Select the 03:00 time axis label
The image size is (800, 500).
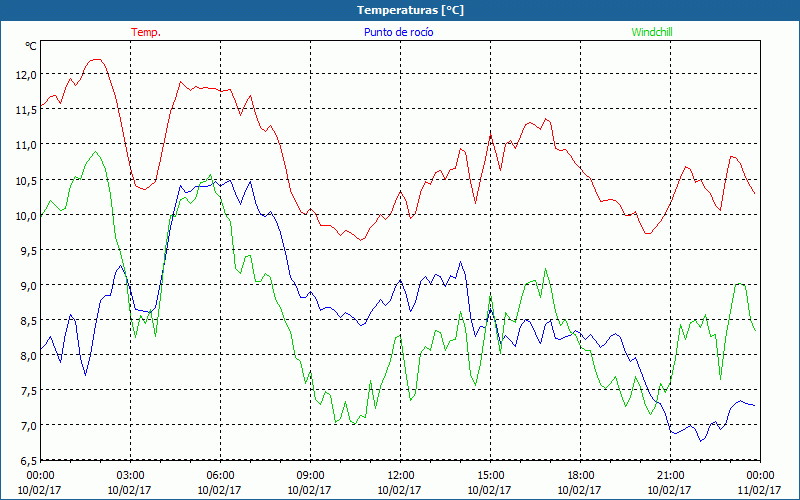tap(130, 475)
